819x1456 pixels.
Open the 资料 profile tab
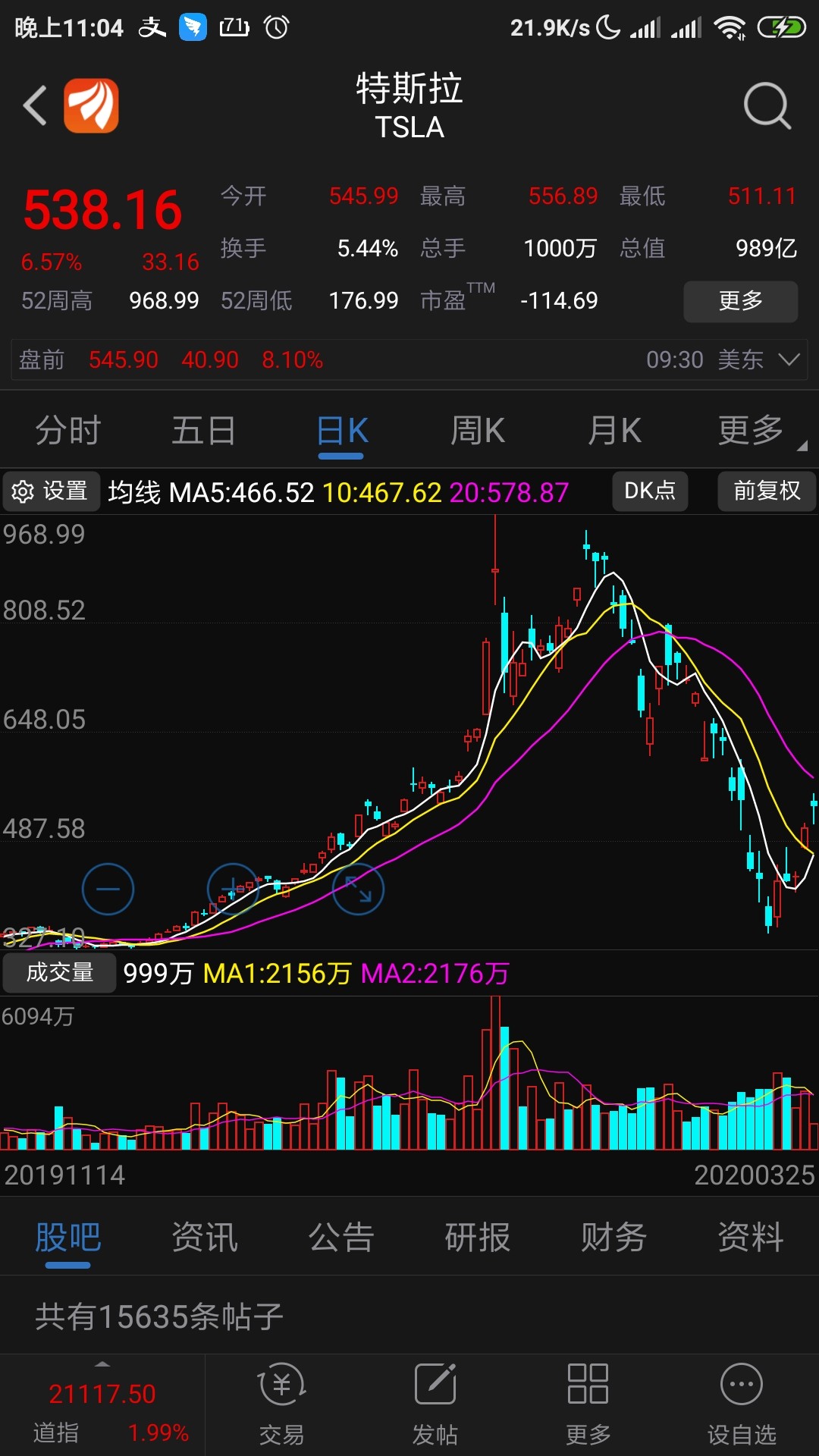click(x=751, y=1238)
